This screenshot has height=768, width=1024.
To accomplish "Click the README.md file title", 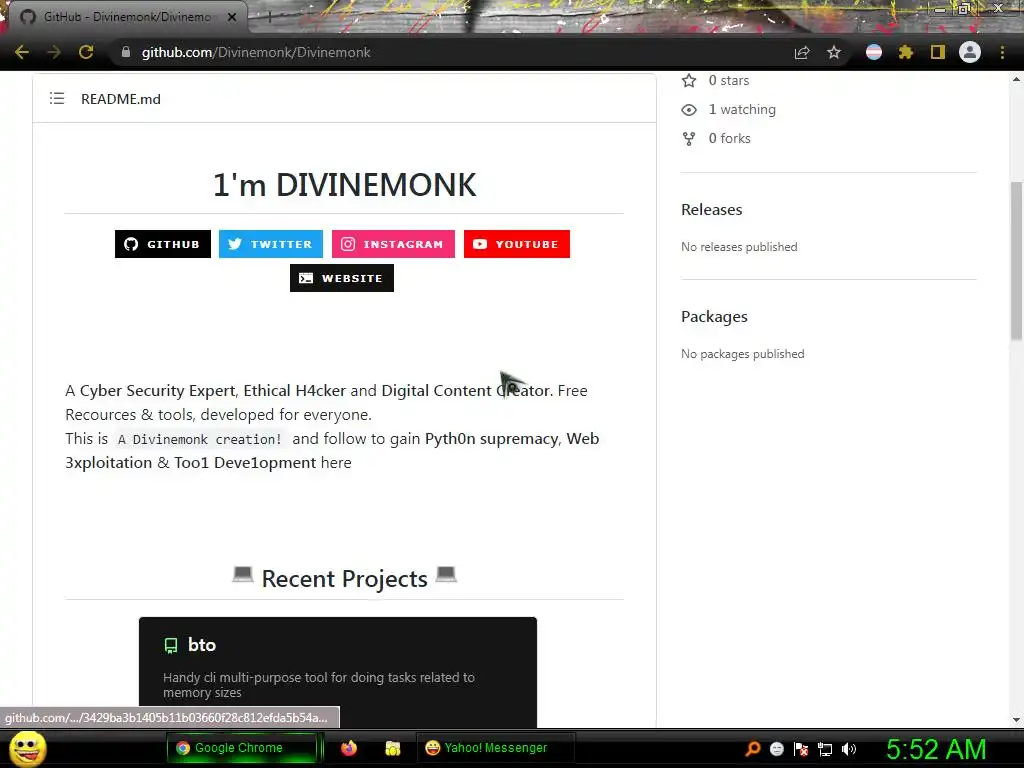I will click(x=121, y=99).
